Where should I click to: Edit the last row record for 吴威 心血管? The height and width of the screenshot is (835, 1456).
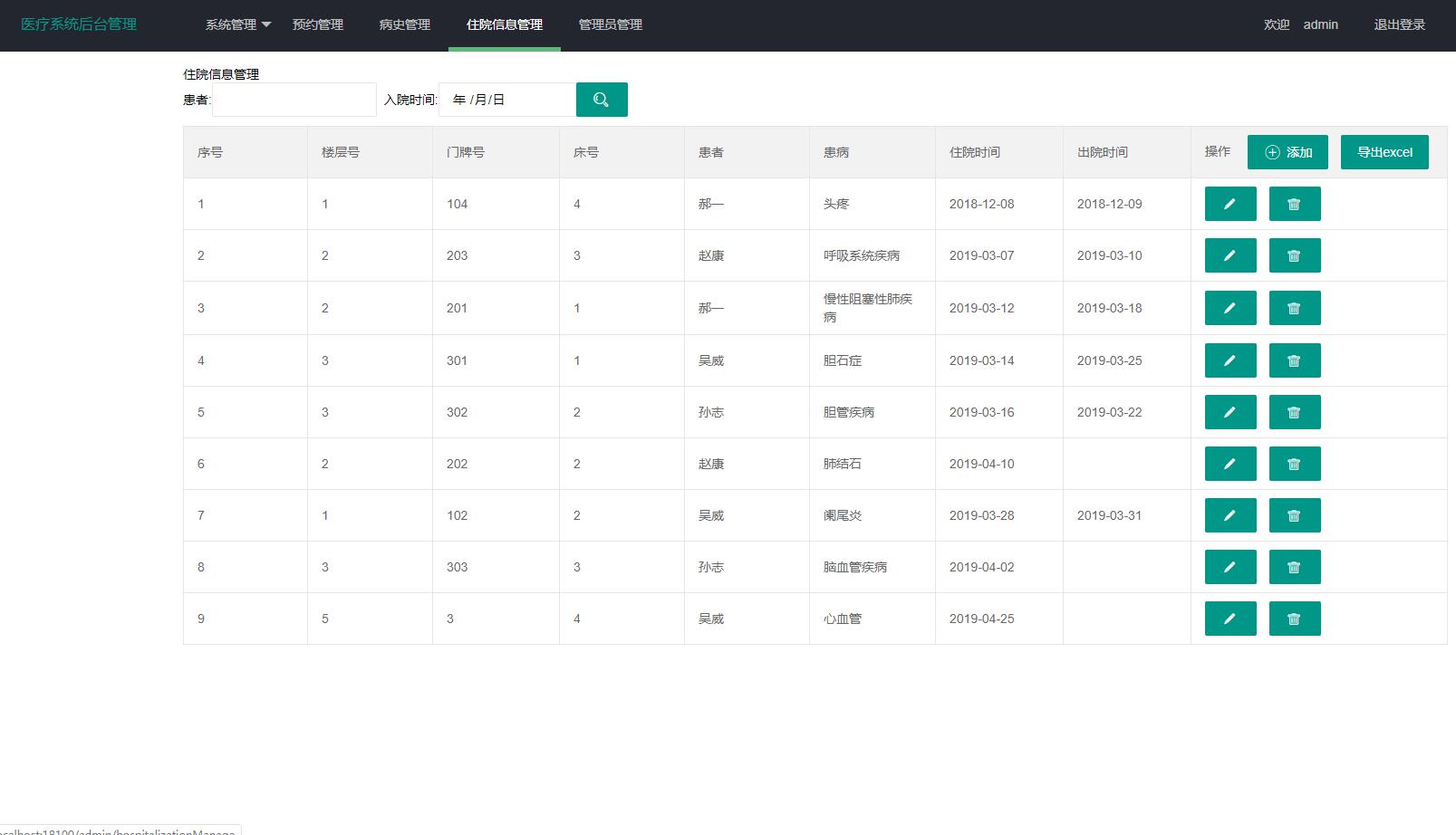[1229, 619]
